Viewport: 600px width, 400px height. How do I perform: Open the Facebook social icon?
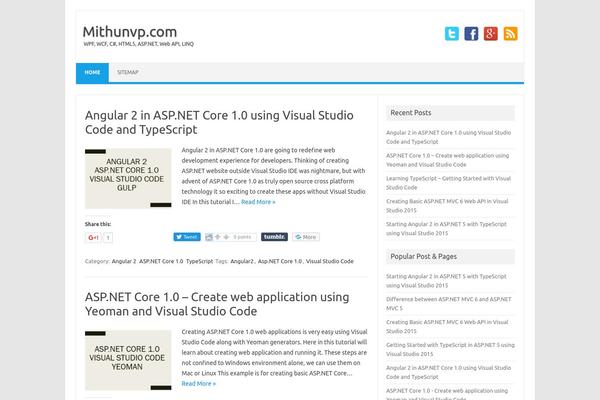click(x=471, y=34)
